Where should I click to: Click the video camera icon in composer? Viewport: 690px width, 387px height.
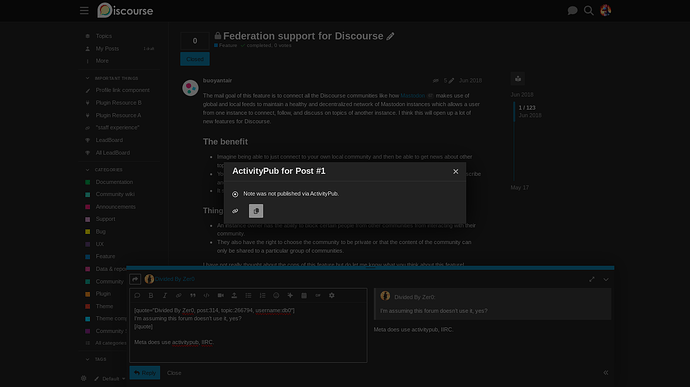point(220,295)
